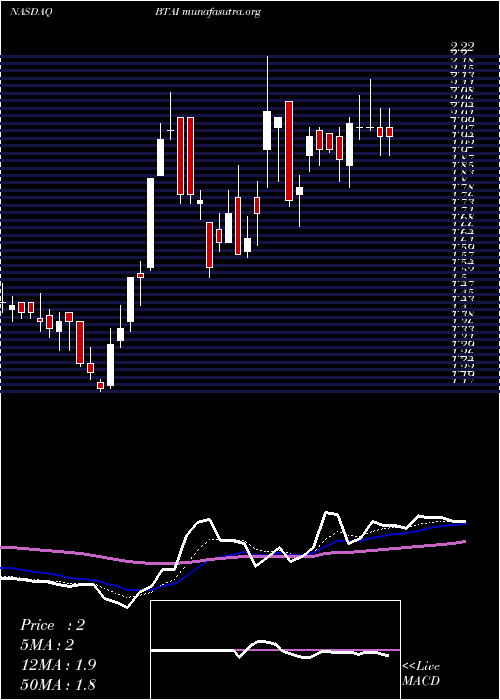Viewport: 500px width, 700px height.
Task: Click the NASDAQ exchange label
Action: point(31,12)
